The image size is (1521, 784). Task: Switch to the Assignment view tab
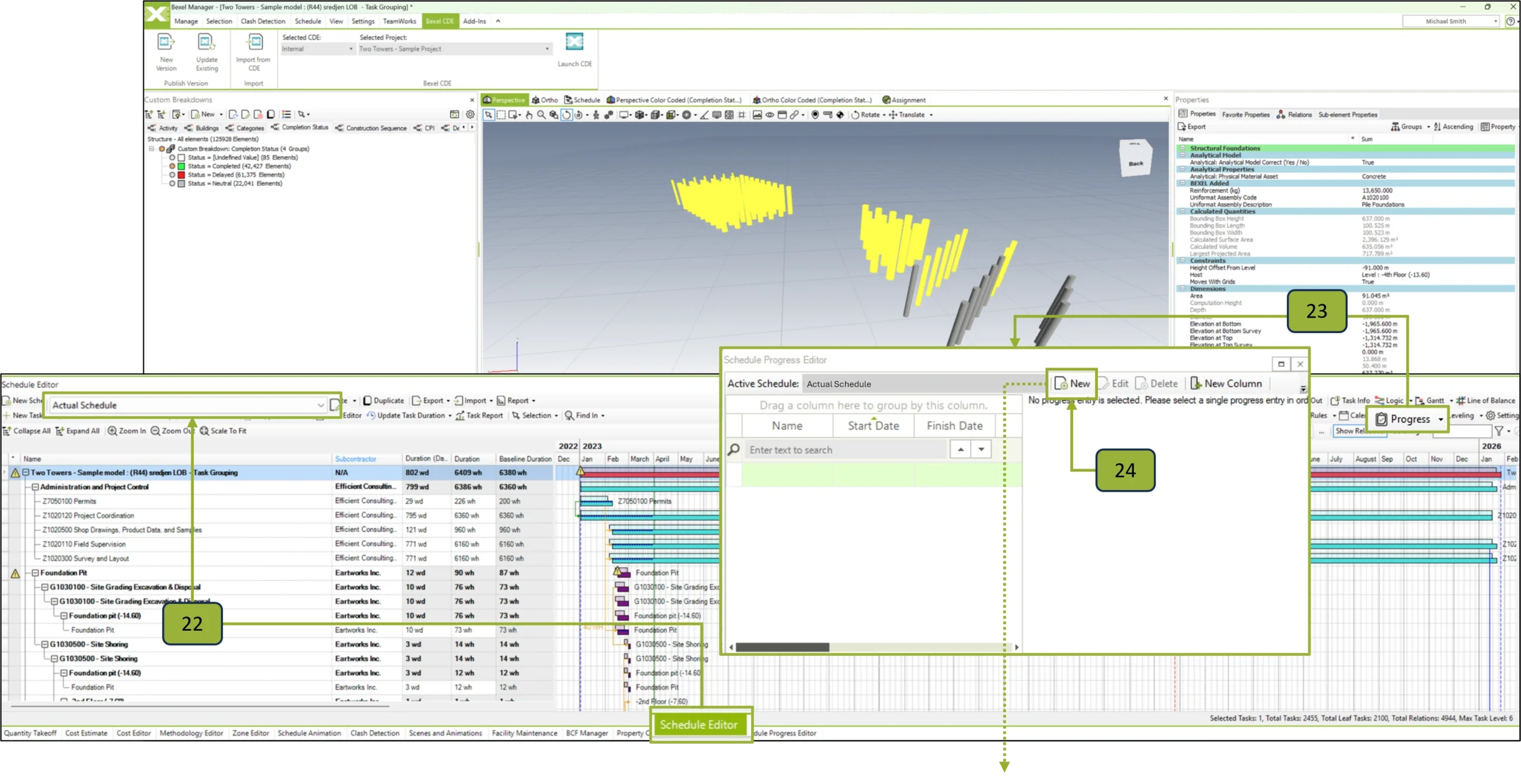904,100
